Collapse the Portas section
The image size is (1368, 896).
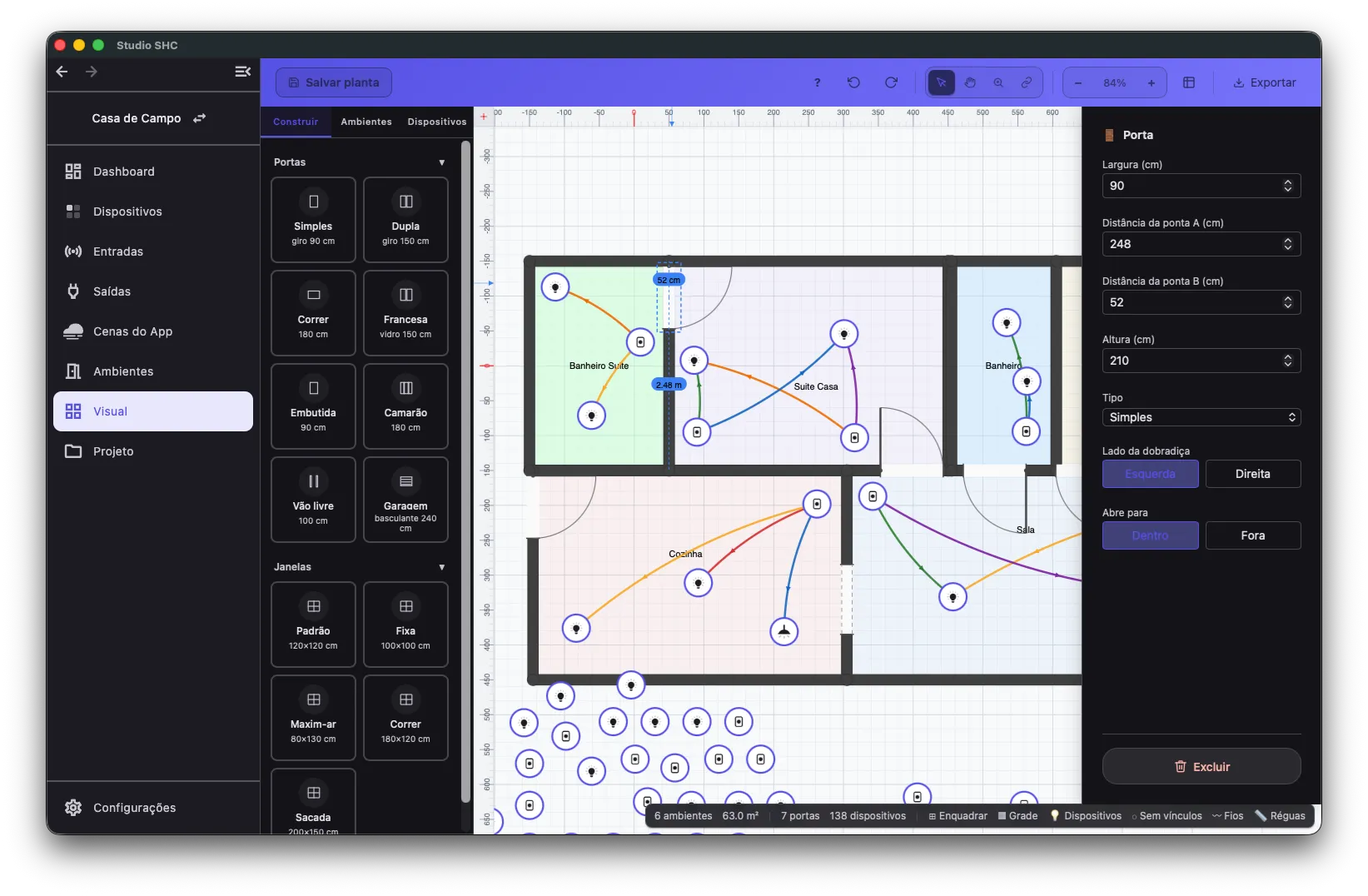[442, 162]
